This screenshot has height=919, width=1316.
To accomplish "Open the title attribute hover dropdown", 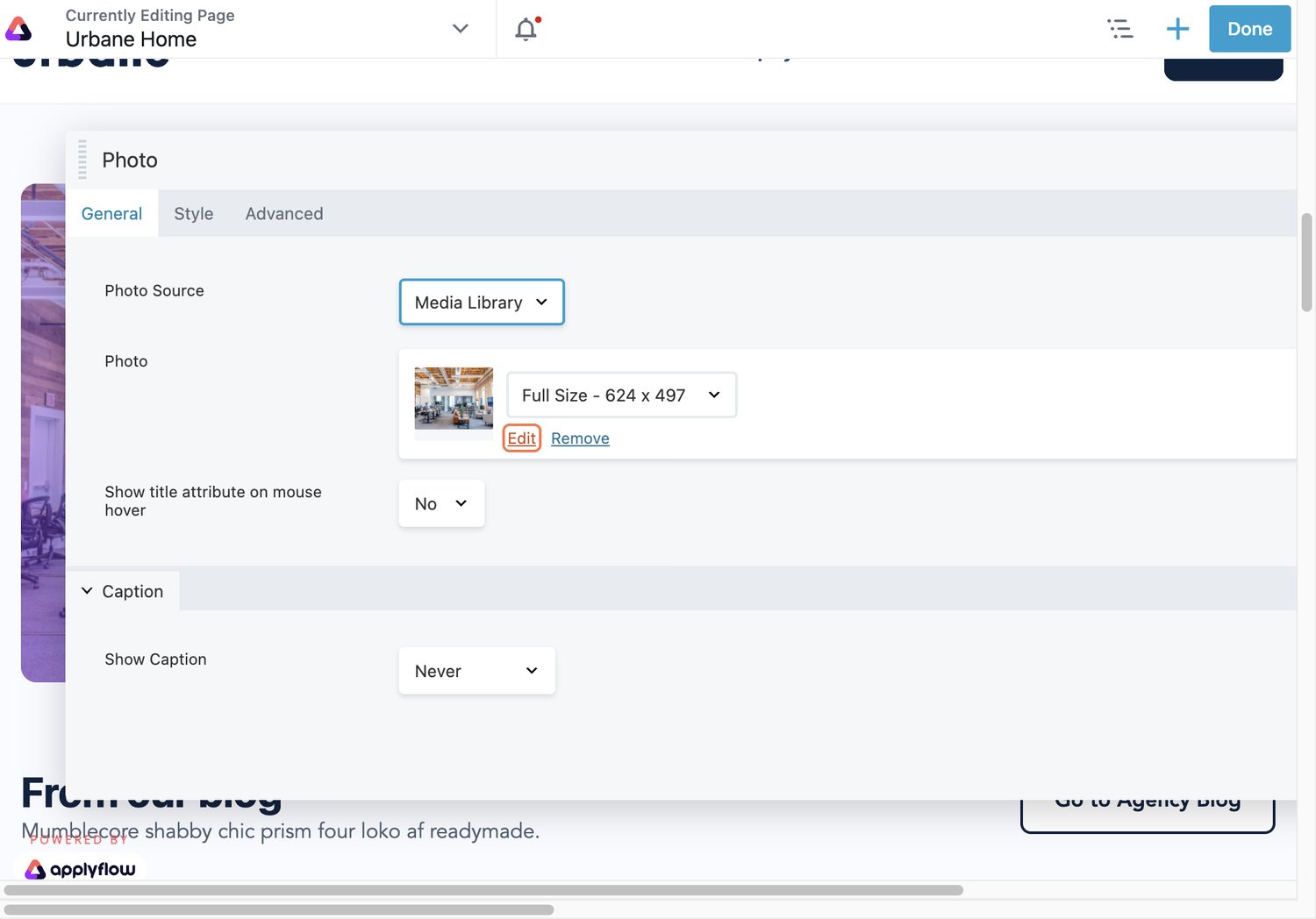I will point(441,503).
